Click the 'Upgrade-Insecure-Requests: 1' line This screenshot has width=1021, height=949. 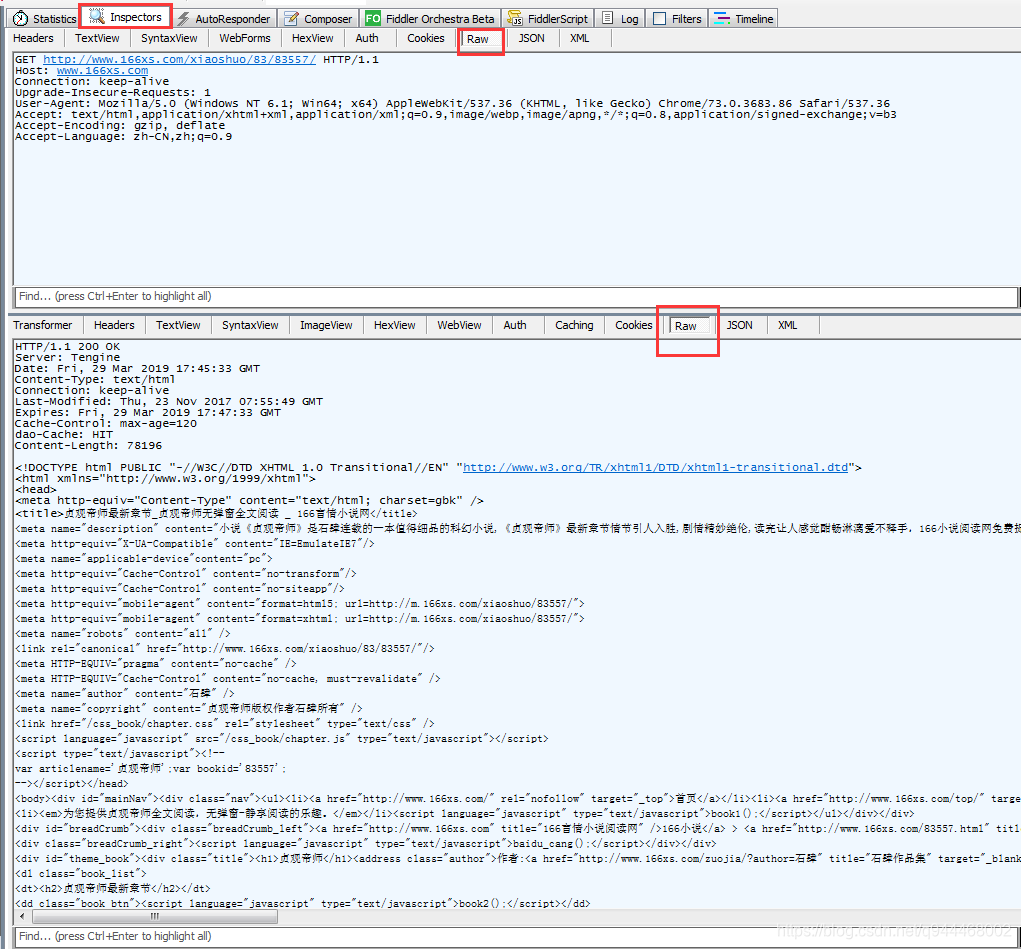coord(113,92)
